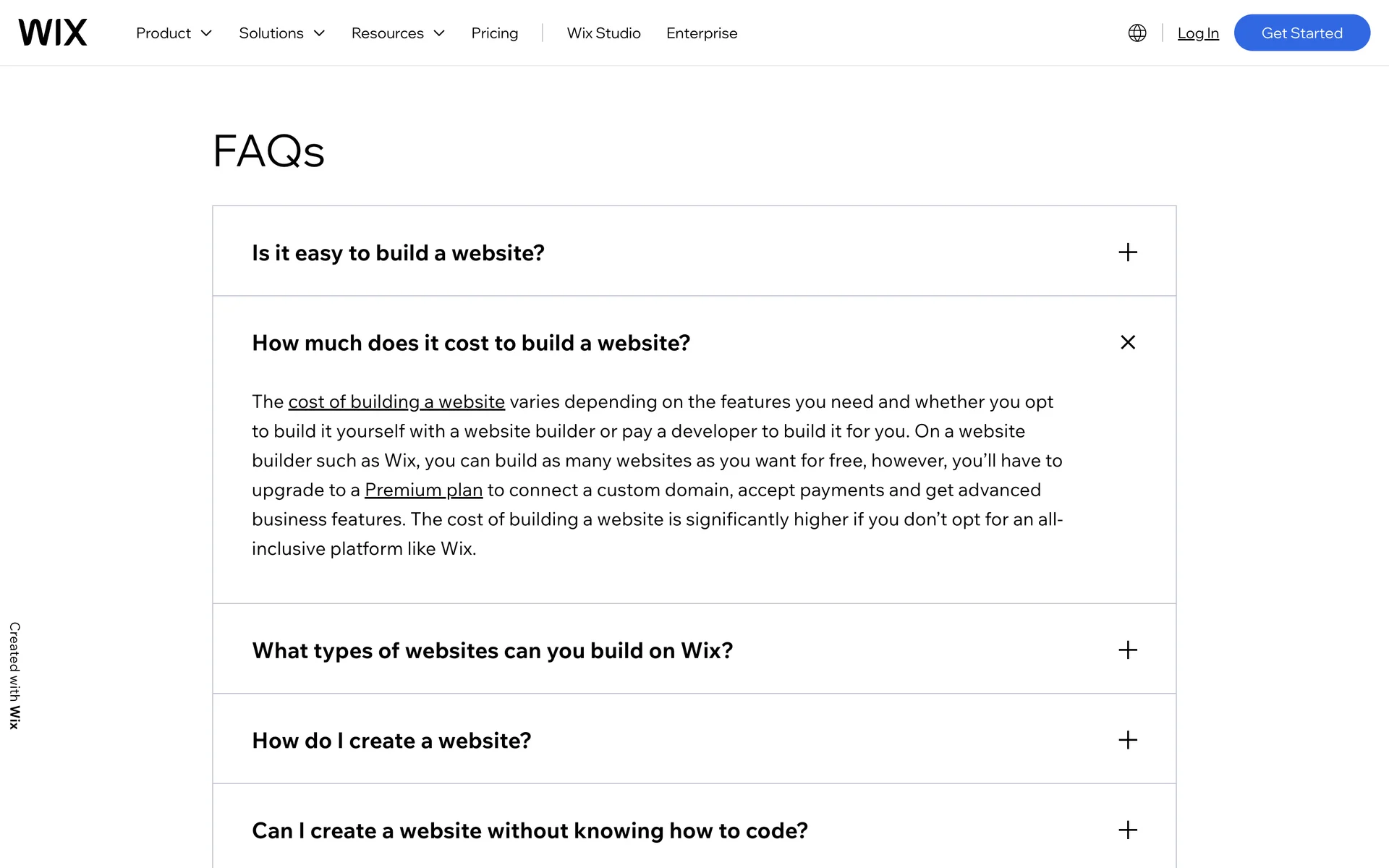Go to the Pricing page

494,33
